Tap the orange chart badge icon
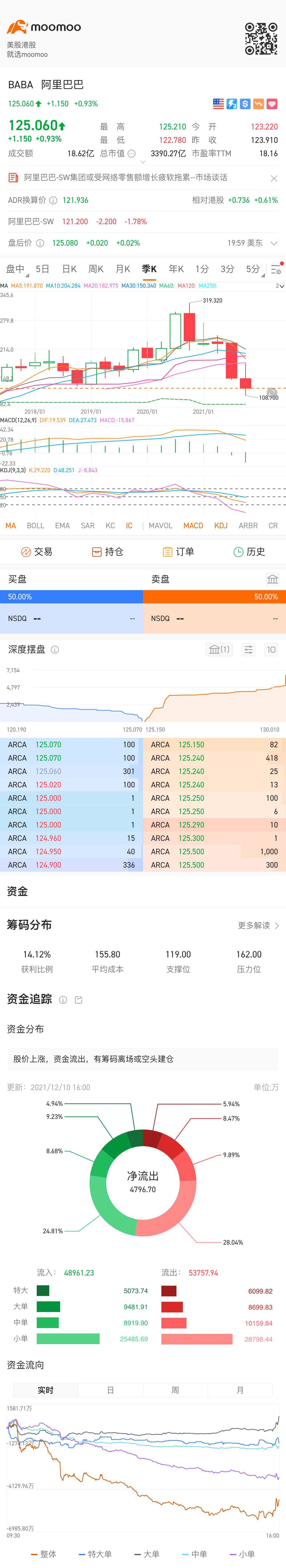The width and height of the screenshot is (286, 1568). (259, 104)
